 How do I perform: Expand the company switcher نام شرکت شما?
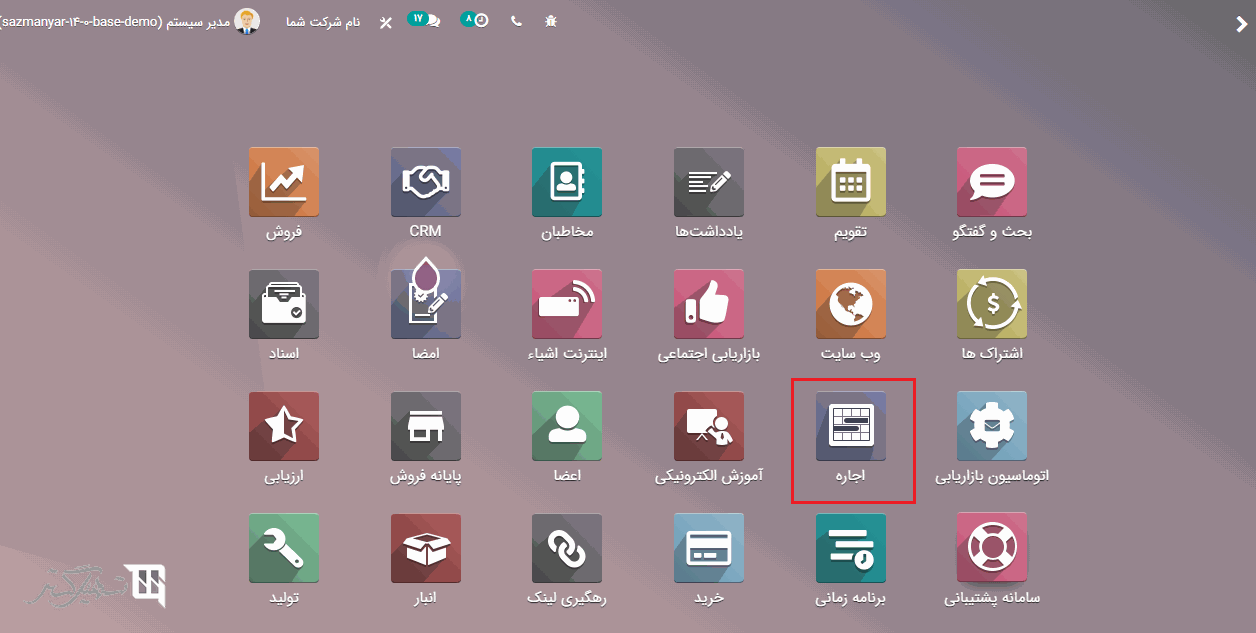322,21
